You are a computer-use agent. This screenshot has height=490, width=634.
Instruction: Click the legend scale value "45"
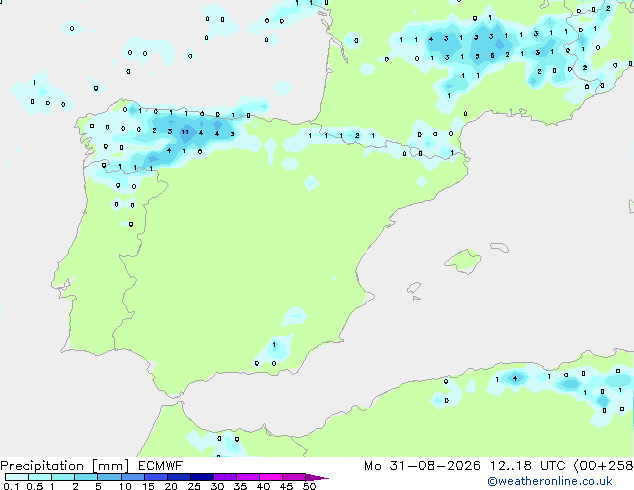tap(286, 486)
